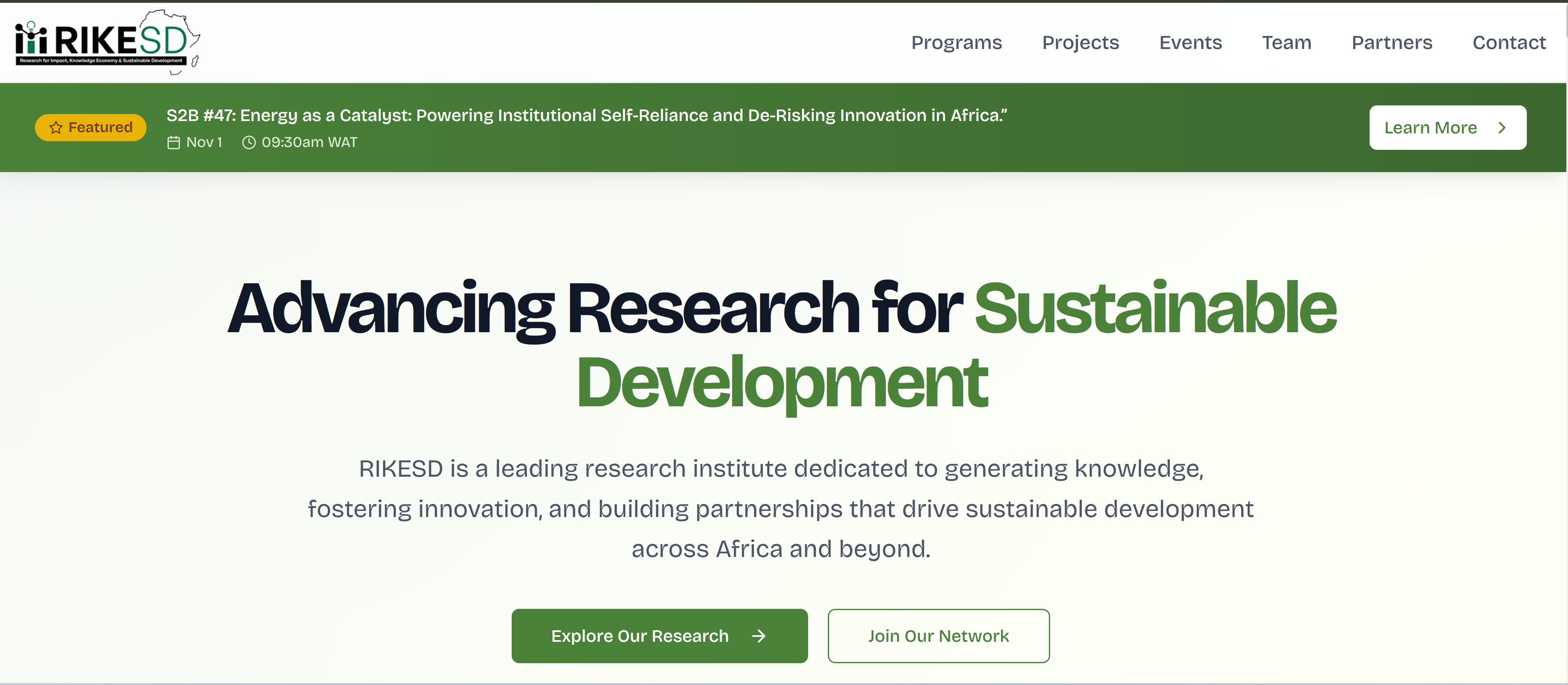This screenshot has width=1568, height=685.
Task: Click the Join Our Network button
Action: point(938,636)
